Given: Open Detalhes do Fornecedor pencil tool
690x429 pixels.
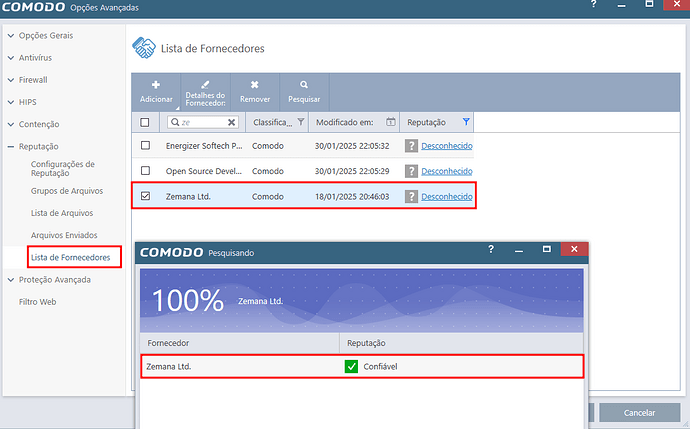Looking at the screenshot, I should [206, 86].
